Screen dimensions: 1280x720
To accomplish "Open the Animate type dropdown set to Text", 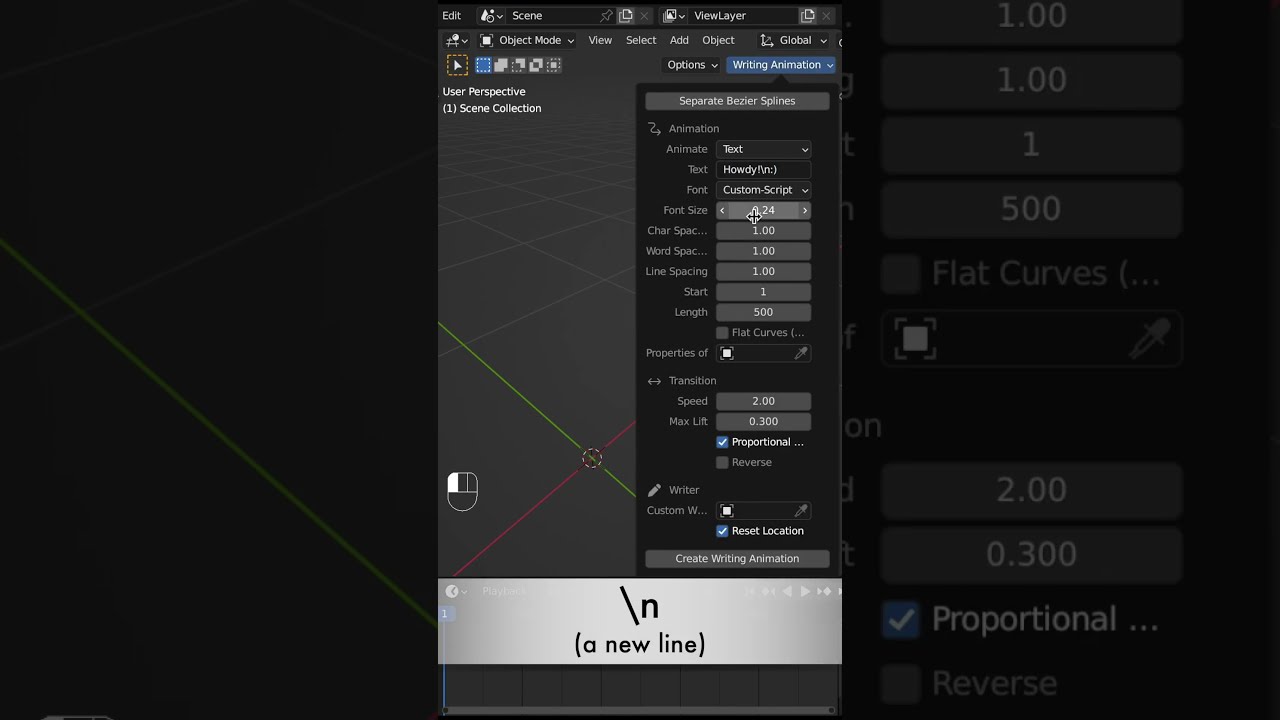I will pos(763,149).
